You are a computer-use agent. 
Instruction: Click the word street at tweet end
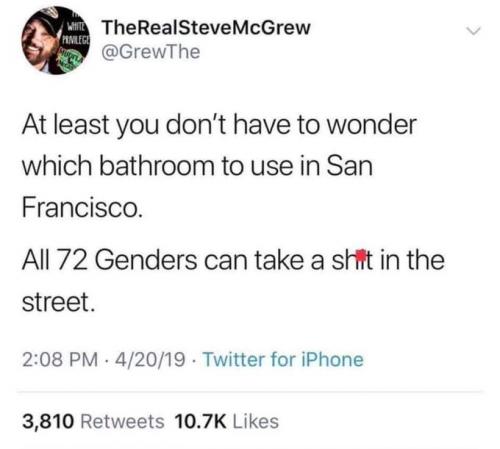[x=58, y=302]
